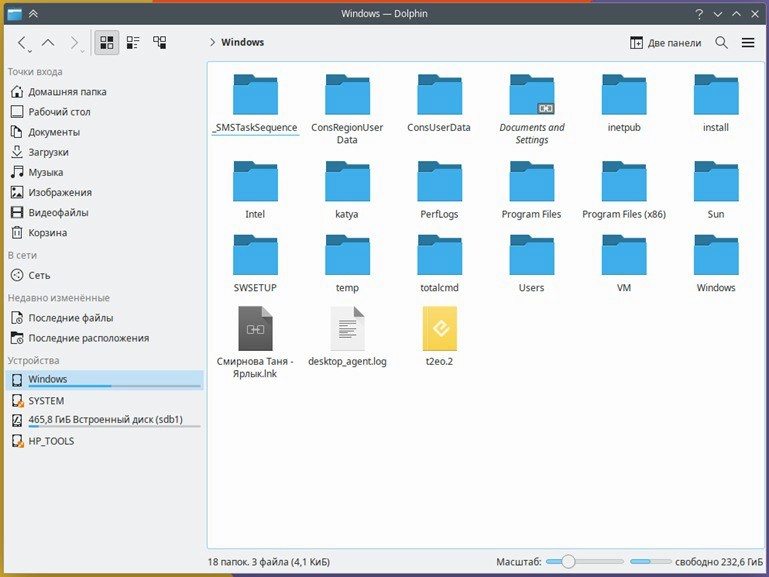
Task: Open Рабочий стол in the sidebar
Action: [104, 112]
